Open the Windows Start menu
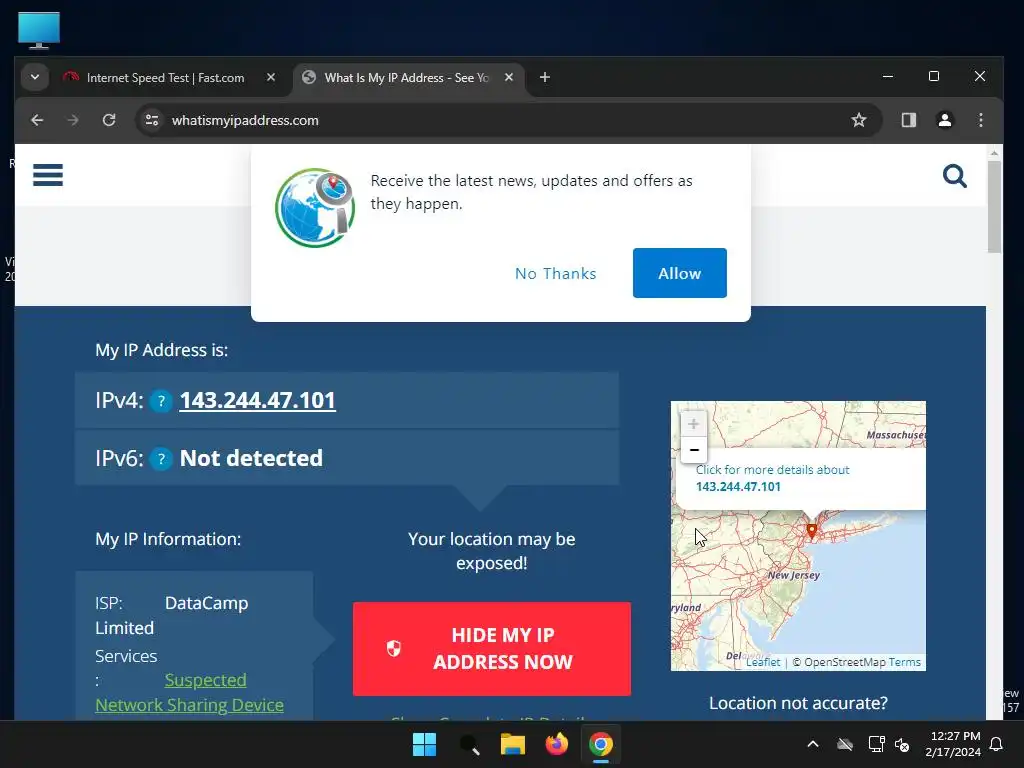 424,744
